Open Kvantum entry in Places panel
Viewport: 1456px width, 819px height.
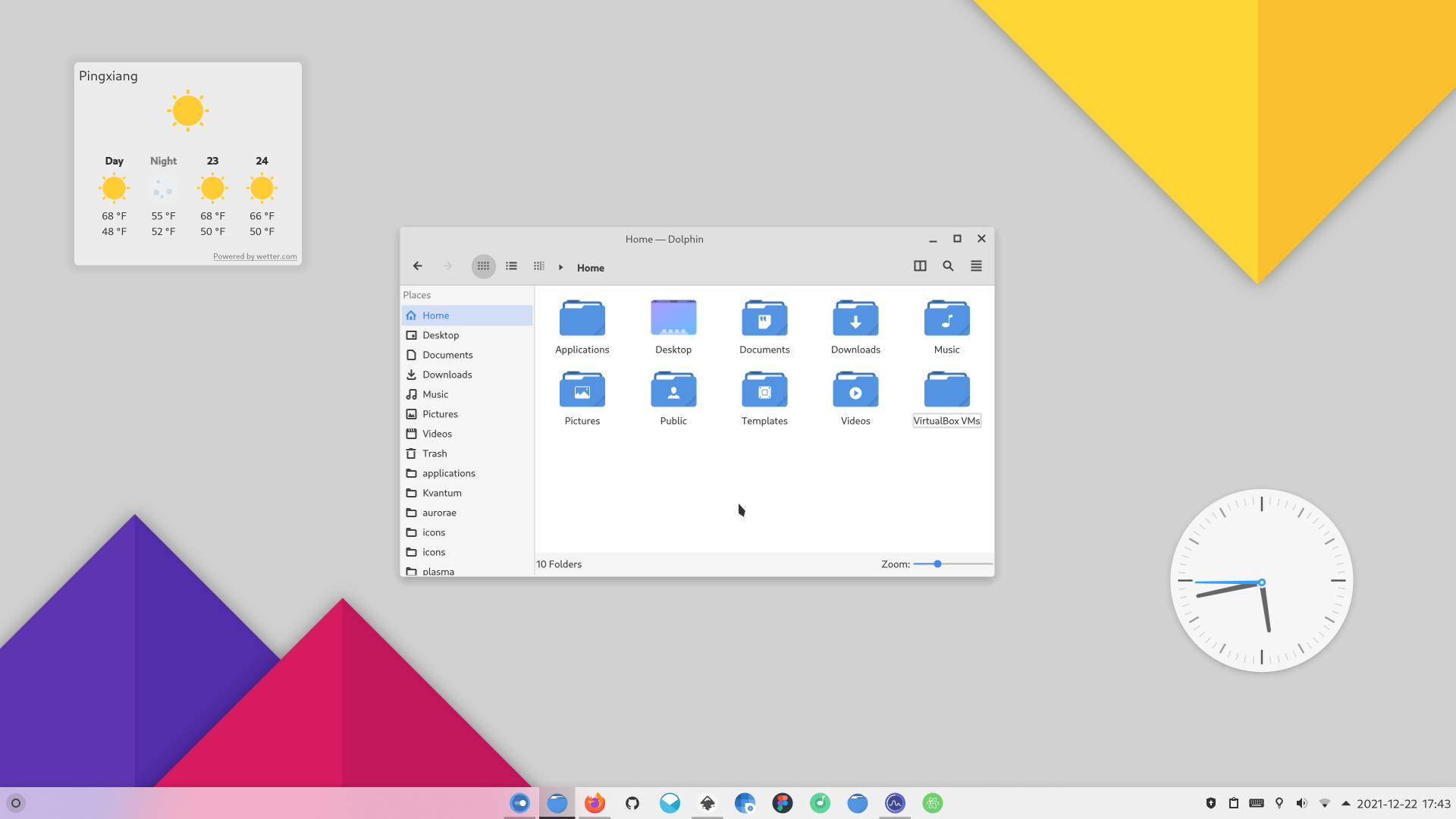coord(467,493)
